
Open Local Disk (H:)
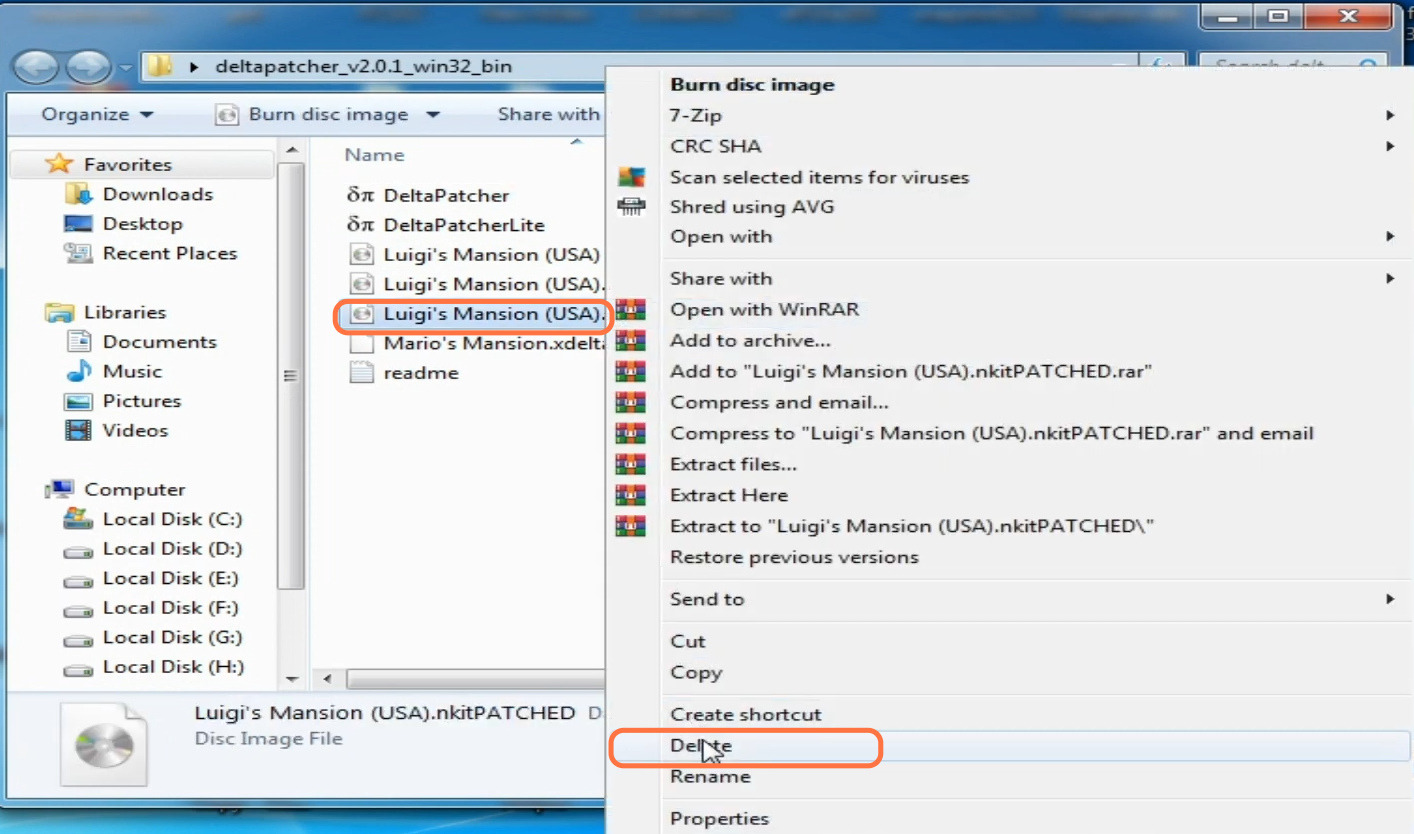click(173, 667)
